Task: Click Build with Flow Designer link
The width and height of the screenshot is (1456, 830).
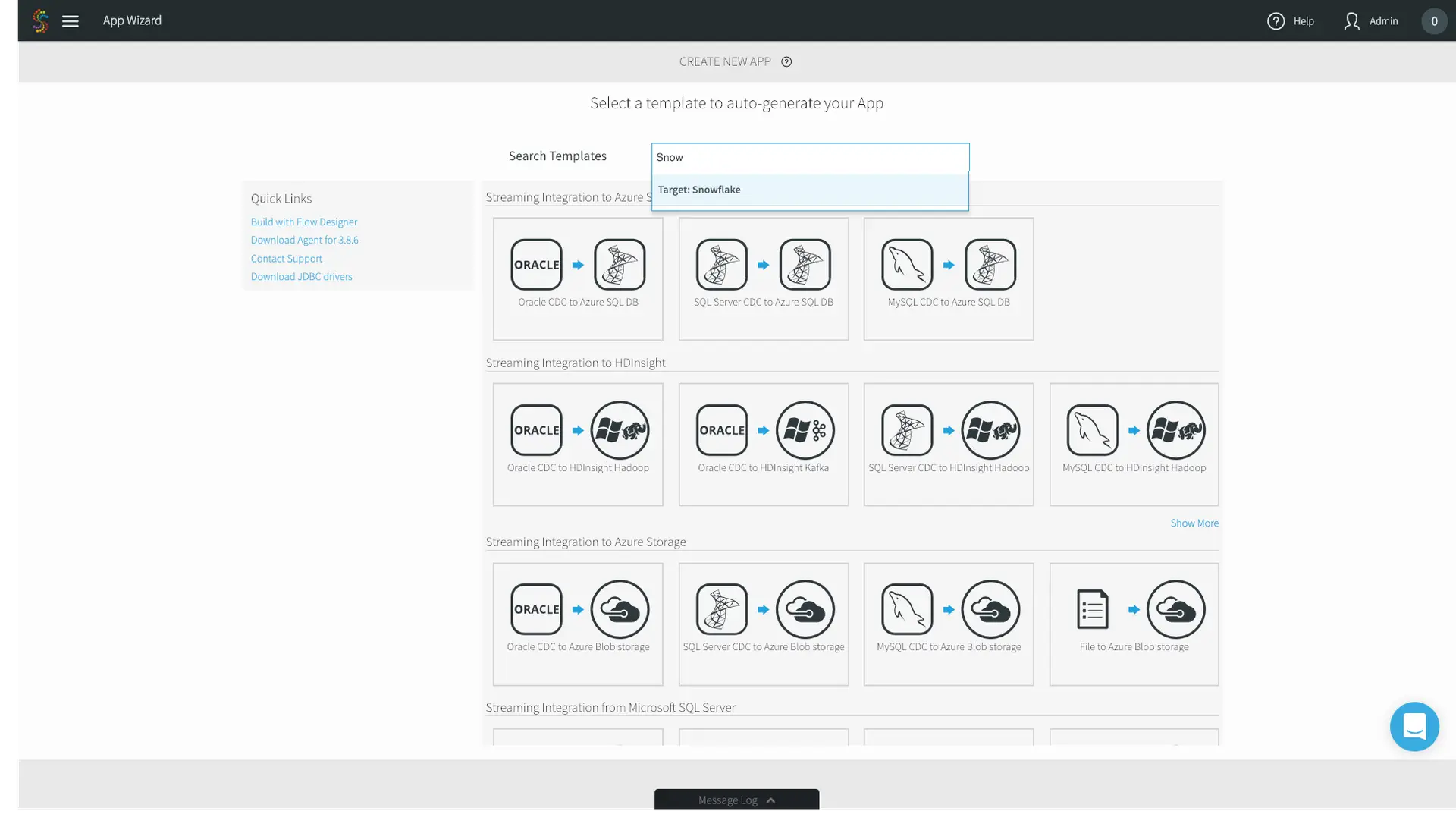Action: pyautogui.click(x=304, y=222)
